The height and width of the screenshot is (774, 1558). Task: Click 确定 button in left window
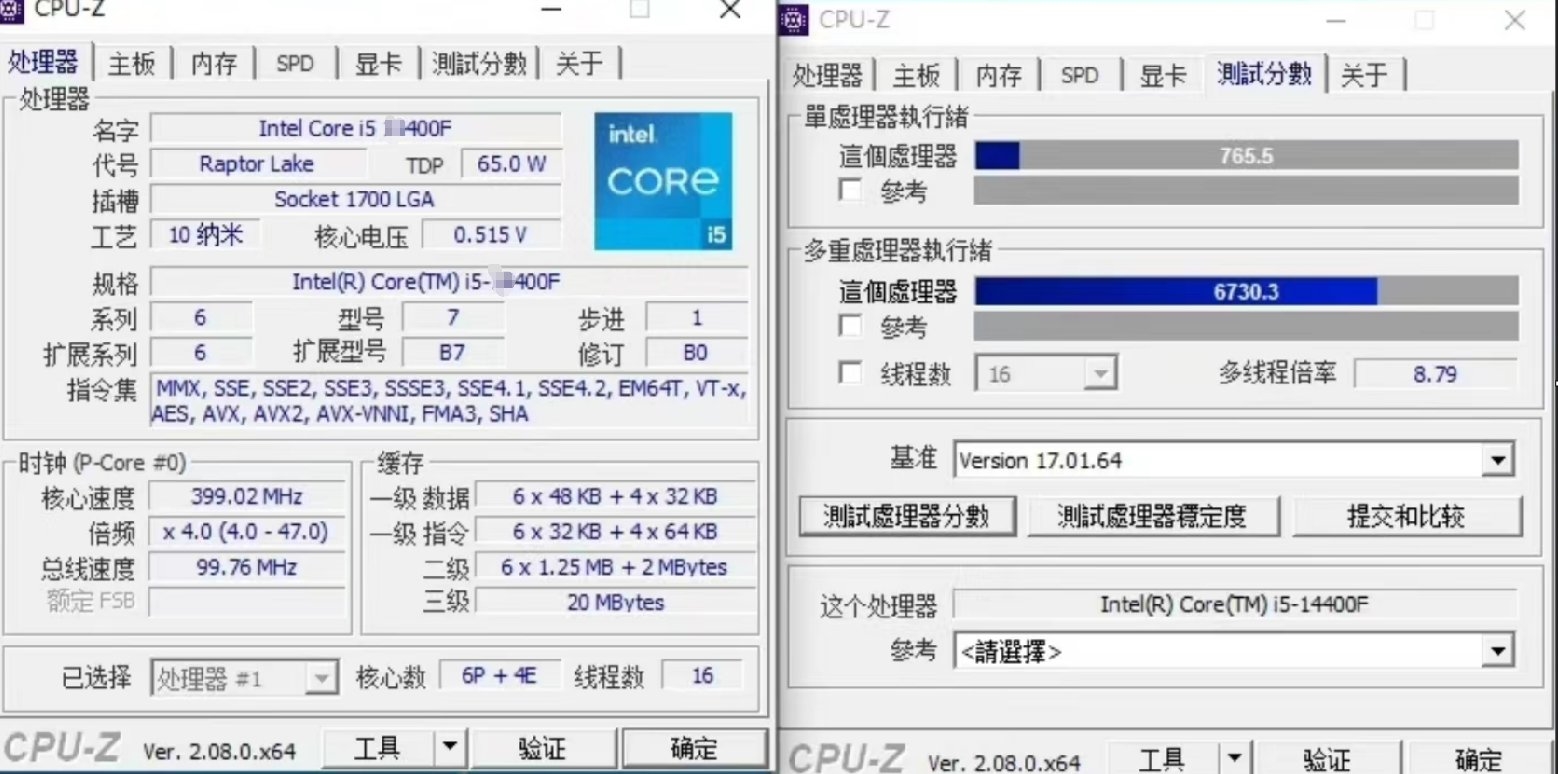[694, 747]
